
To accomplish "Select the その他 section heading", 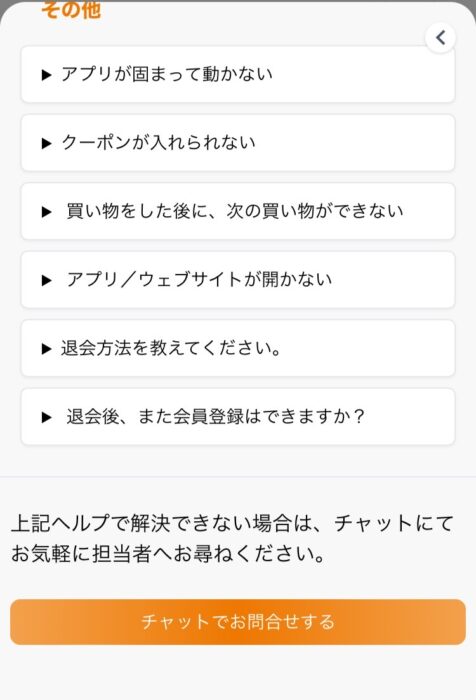I will pos(71,10).
